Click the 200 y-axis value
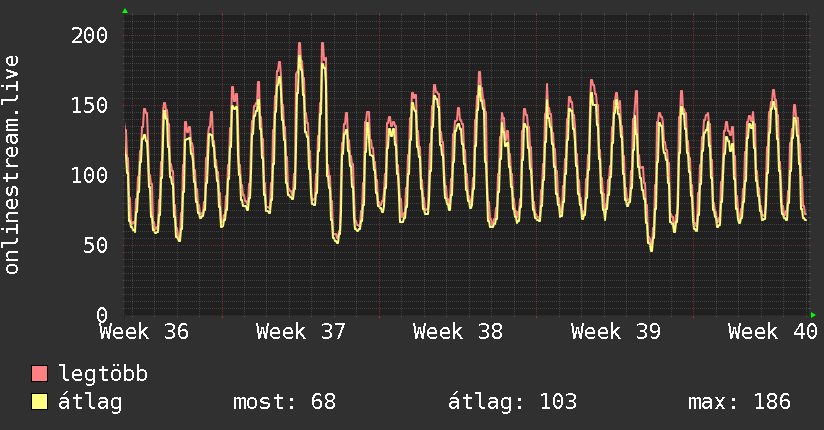Image resolution: width=824 pixels, height=430 pixels. (x=89, y=36)
